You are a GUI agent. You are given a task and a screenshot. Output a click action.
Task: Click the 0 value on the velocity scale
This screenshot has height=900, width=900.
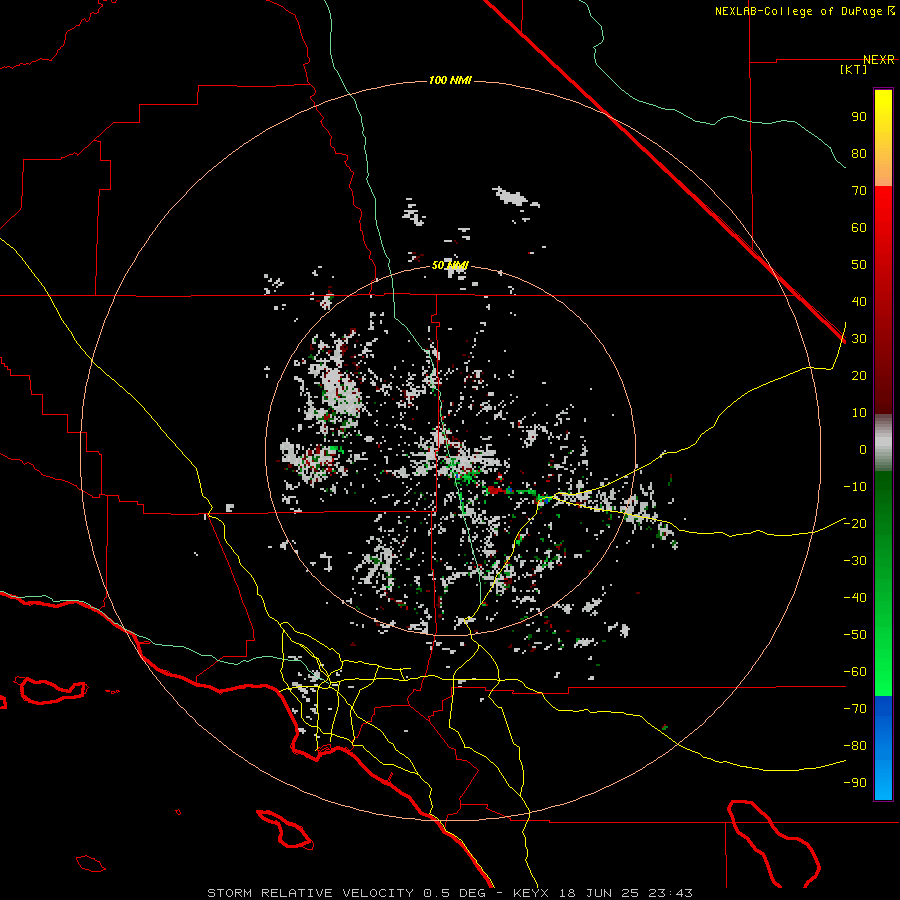863,449
